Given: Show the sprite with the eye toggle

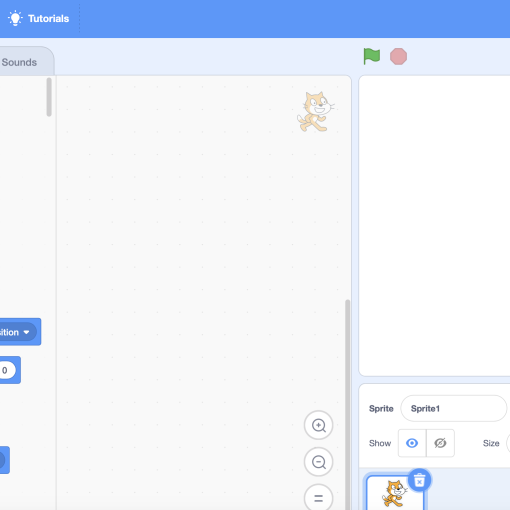Looking at the screenshot, I should 412,443.
